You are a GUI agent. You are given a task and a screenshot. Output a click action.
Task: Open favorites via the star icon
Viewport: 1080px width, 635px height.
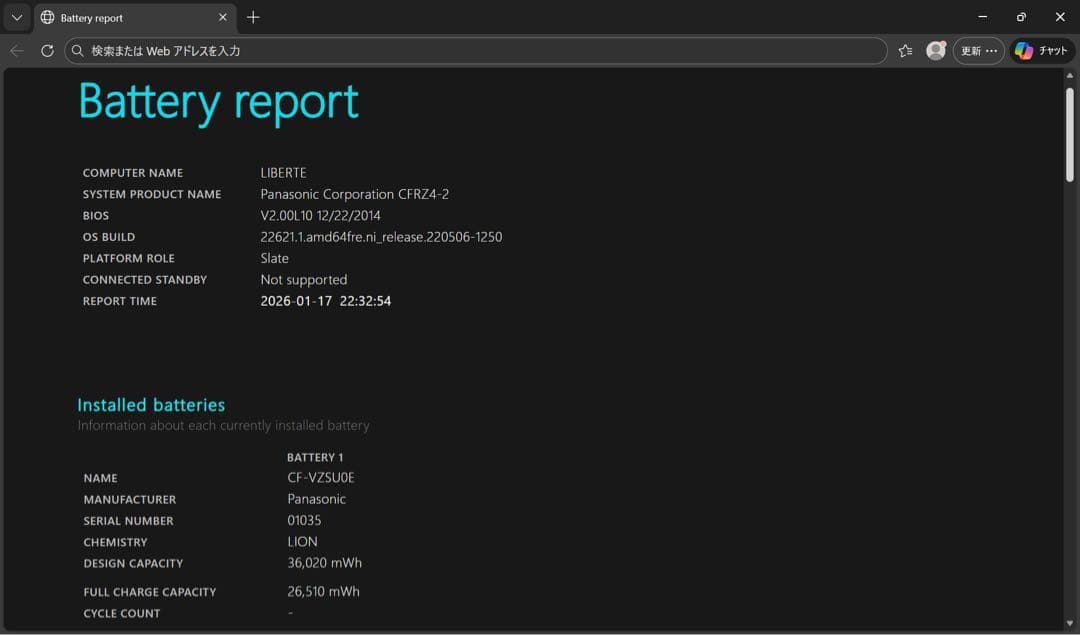pyautogui.click(x=905, y=50)
